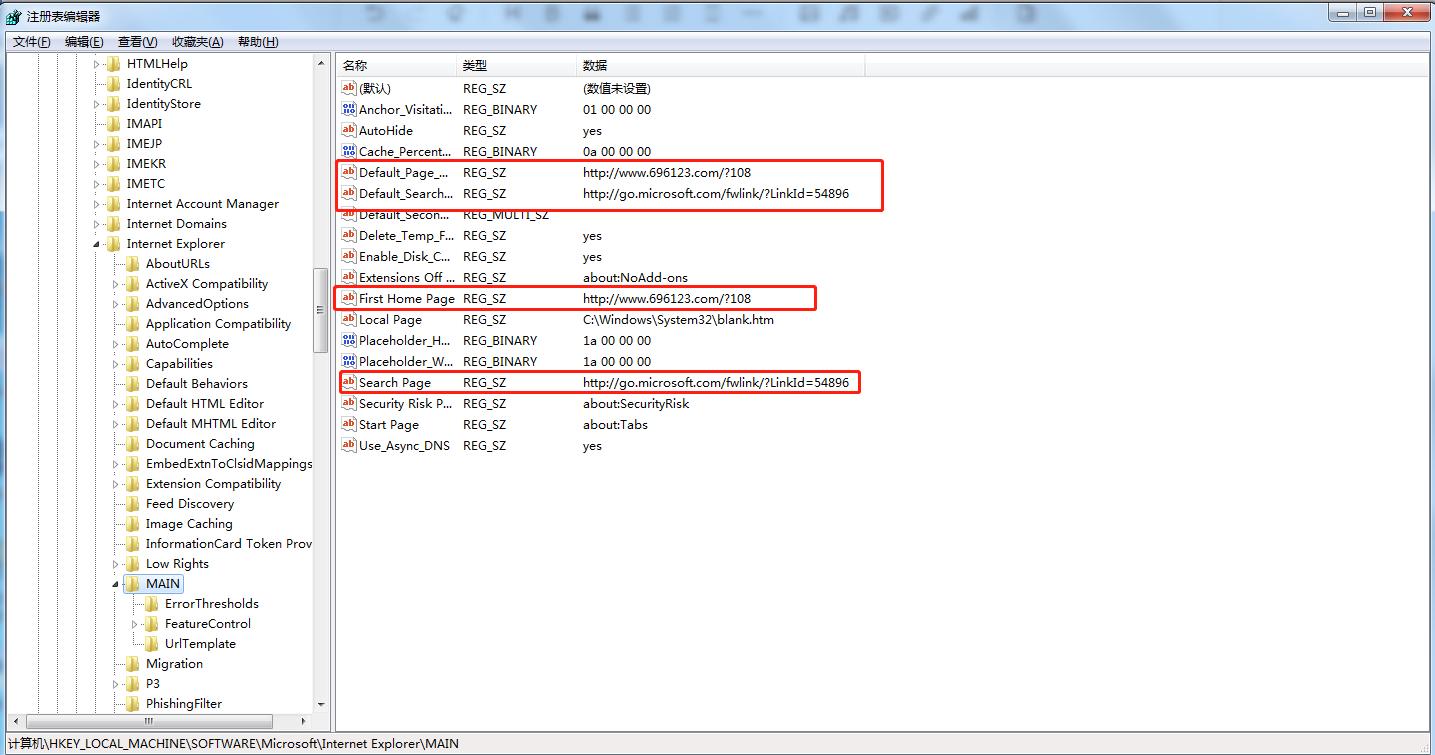
Task: Expand the P3 key
Action: 116,684
